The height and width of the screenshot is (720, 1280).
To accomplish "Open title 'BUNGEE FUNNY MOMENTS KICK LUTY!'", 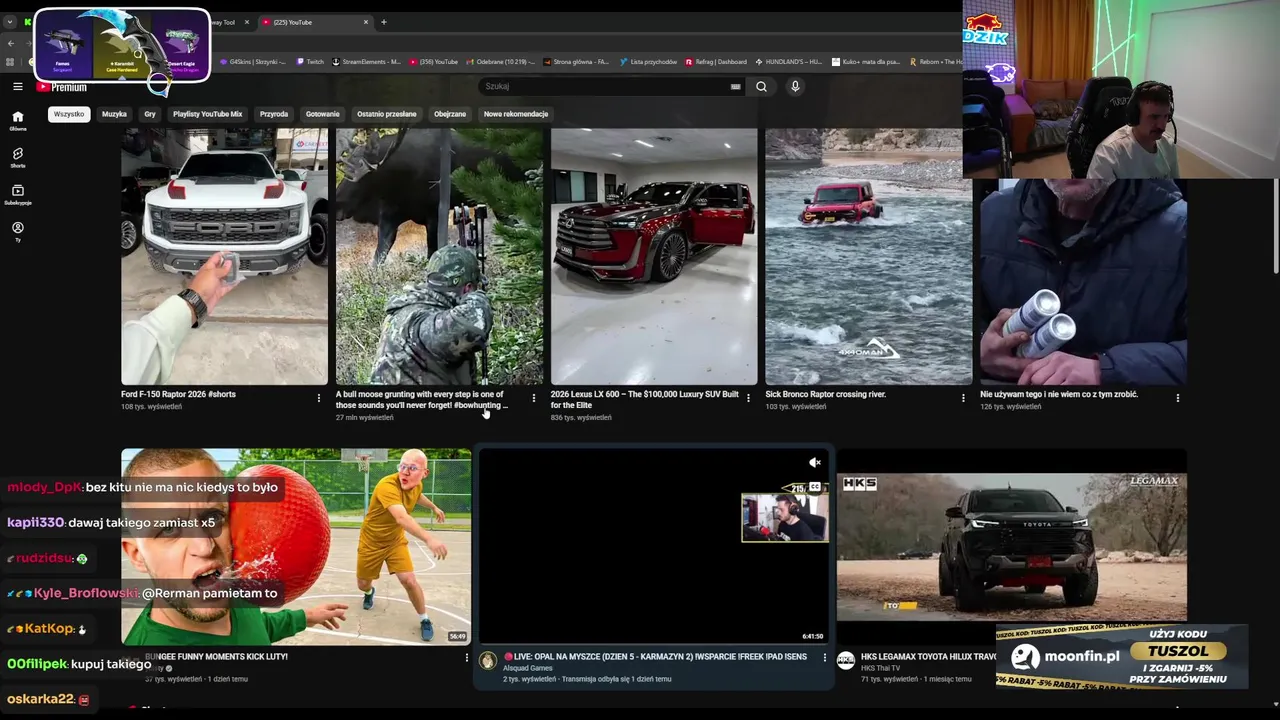I will (216, 657).
